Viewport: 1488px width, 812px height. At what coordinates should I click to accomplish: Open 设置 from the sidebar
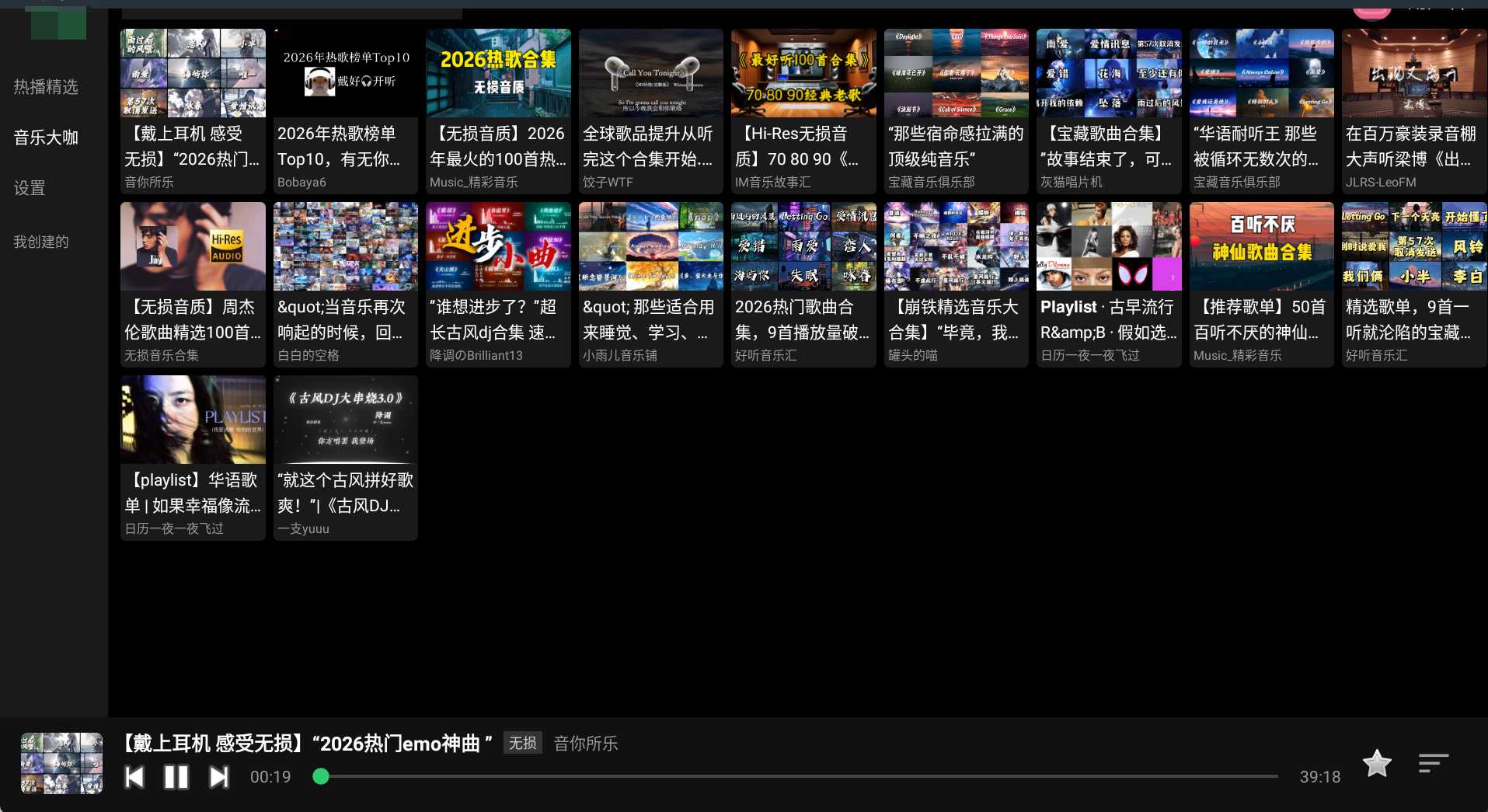pyautogui.click(x=29, y=188)
